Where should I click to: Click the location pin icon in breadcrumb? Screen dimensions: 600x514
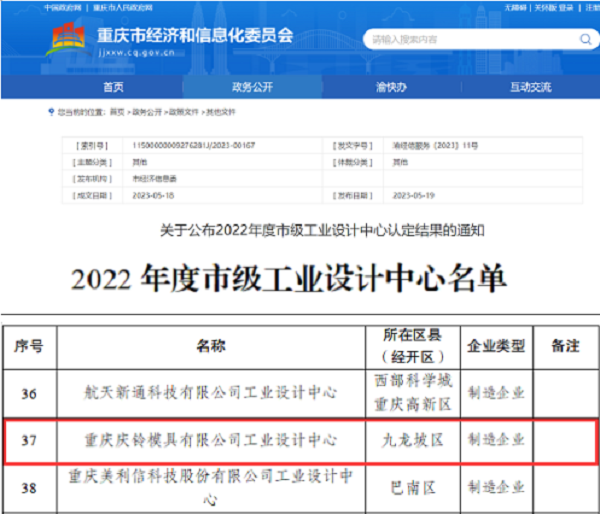click(51, 112)
